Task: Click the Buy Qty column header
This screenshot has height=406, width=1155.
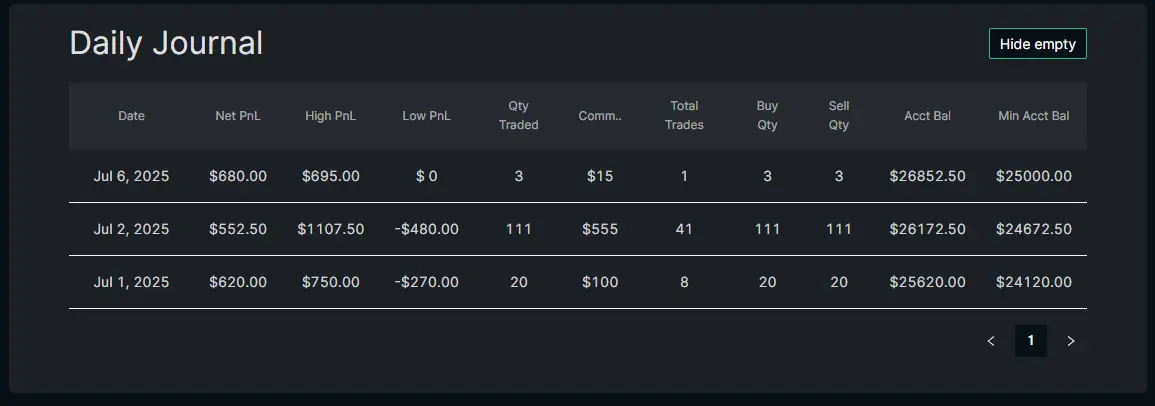Action: coord(768,116)
